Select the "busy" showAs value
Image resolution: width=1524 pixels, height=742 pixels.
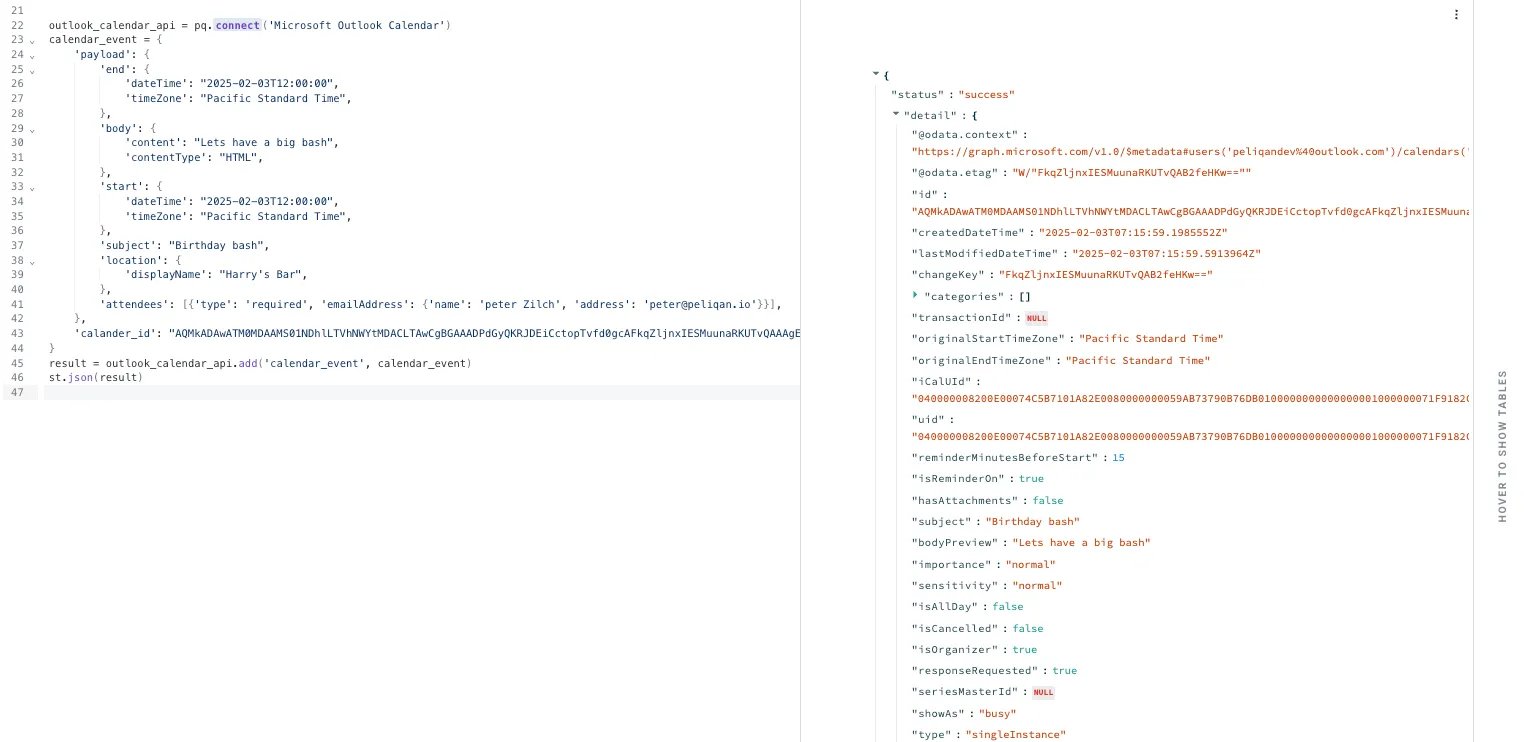click(997, 714)
